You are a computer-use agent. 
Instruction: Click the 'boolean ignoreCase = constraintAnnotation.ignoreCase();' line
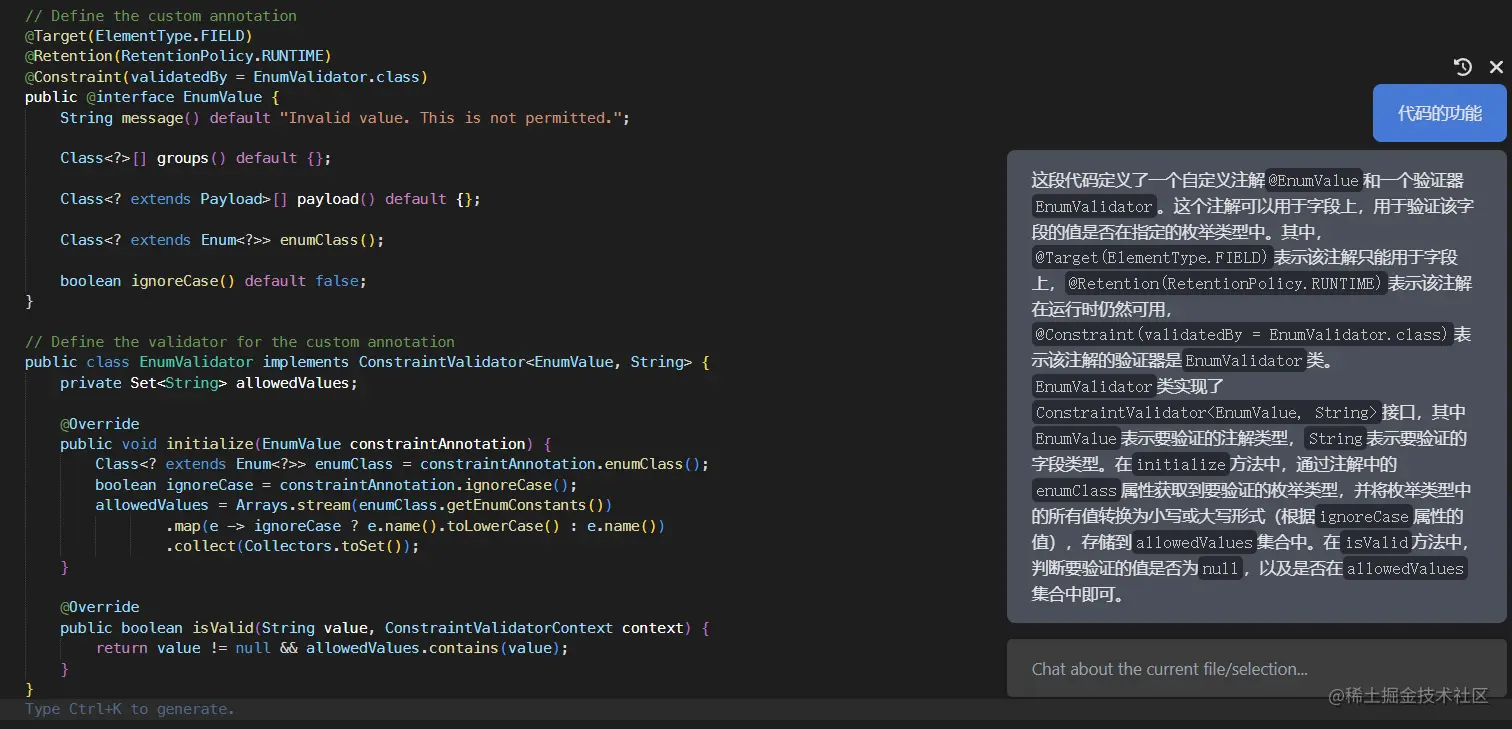(x=336, y=485)
